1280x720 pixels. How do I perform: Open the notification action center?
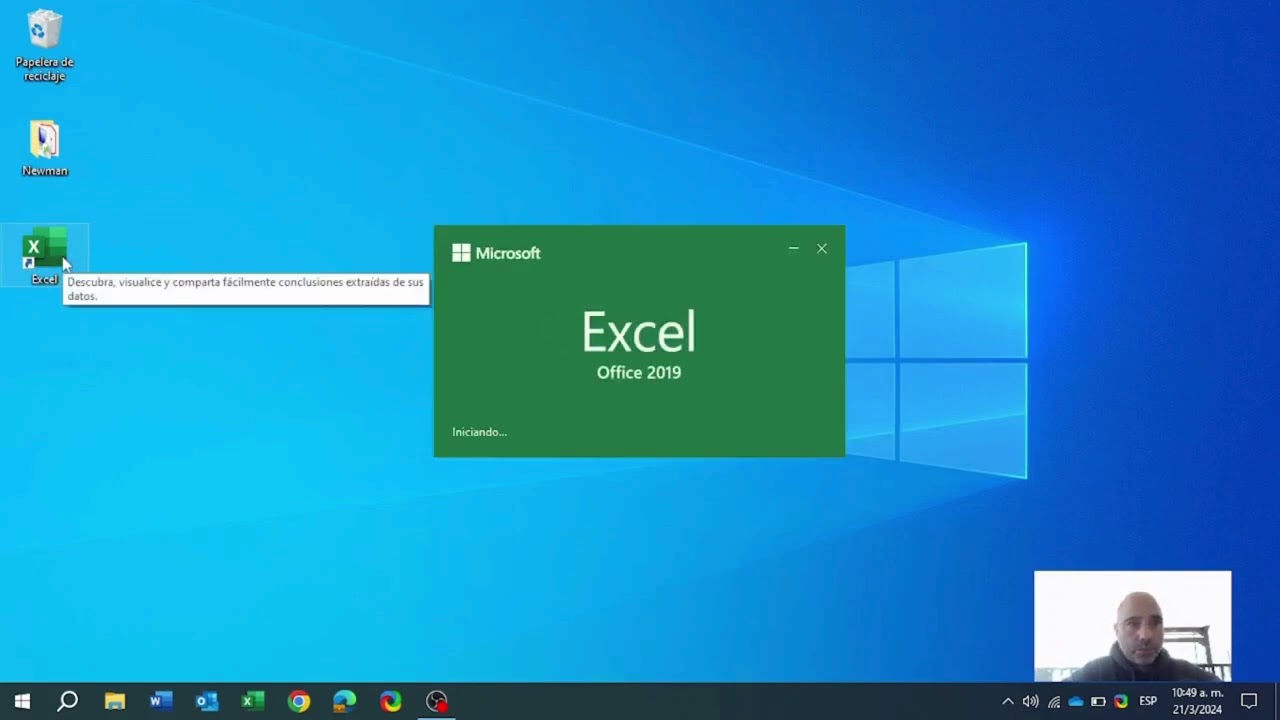tap(1248, 701)
